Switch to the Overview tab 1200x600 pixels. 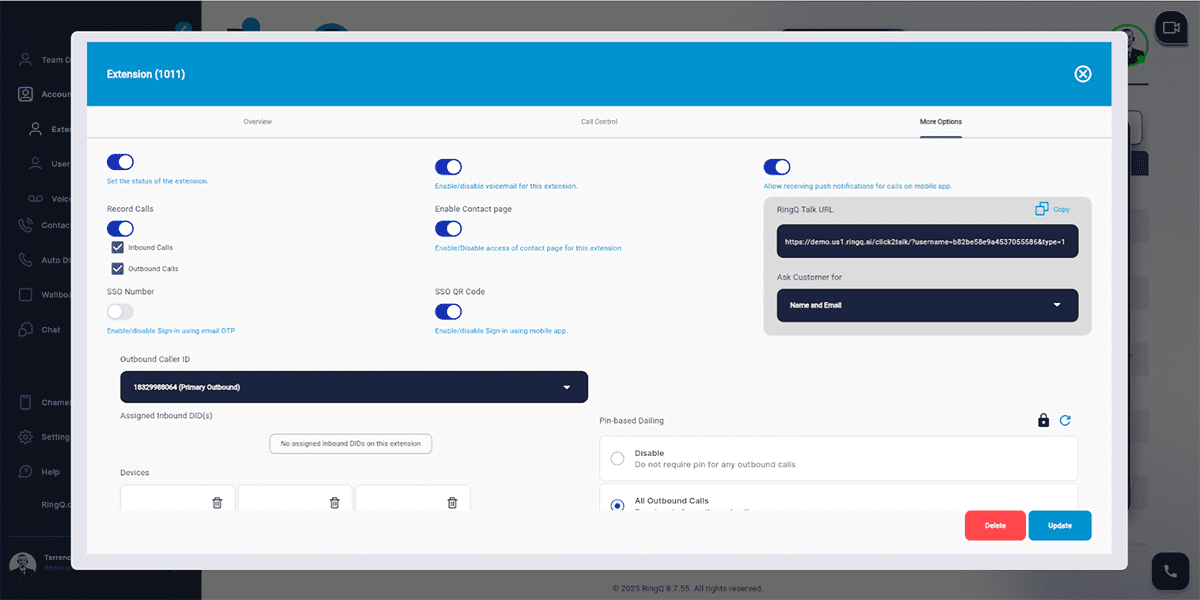pos(257,122)
